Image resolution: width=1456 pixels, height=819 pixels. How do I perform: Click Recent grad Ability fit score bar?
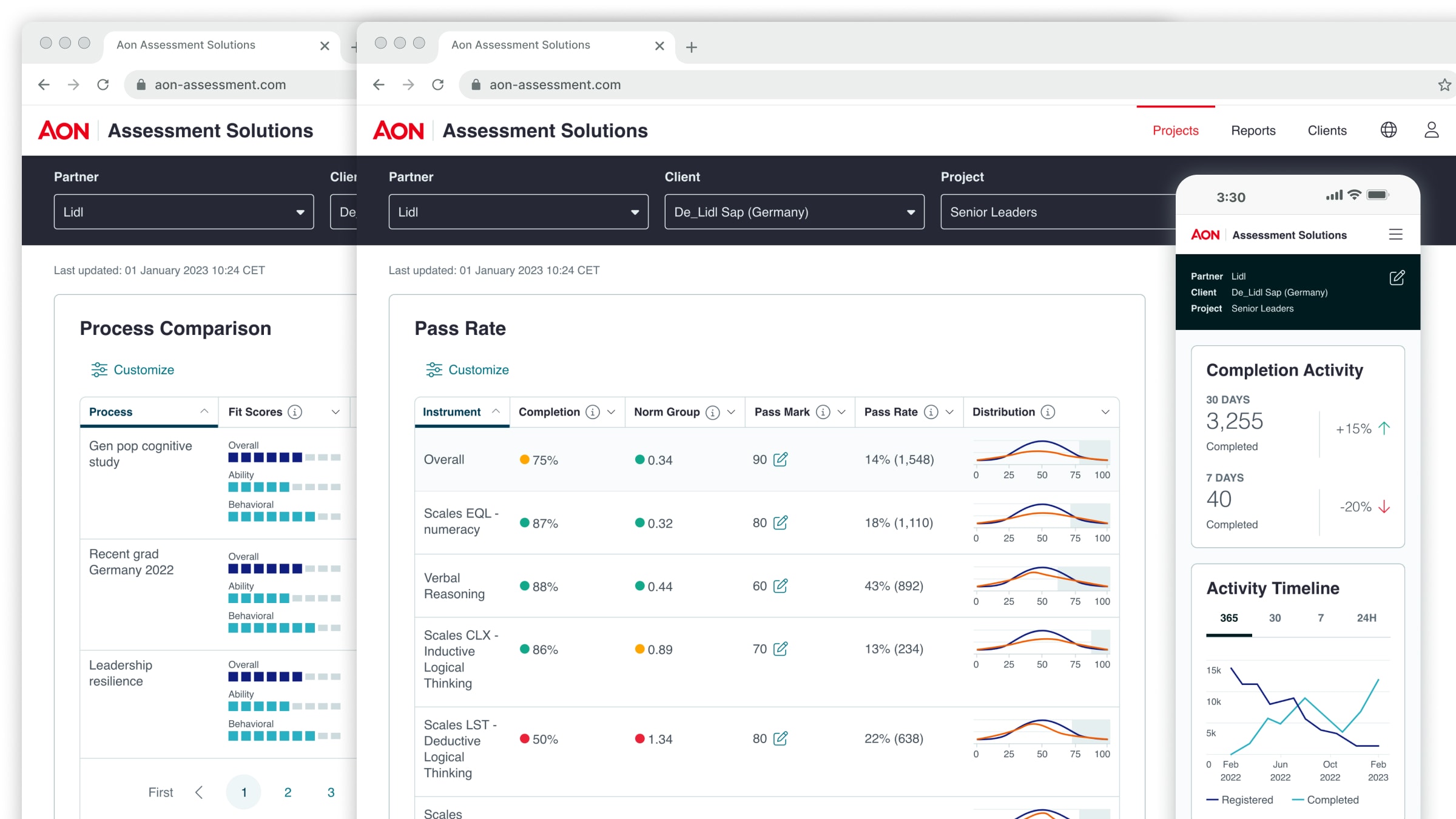(x=285, y=598)
